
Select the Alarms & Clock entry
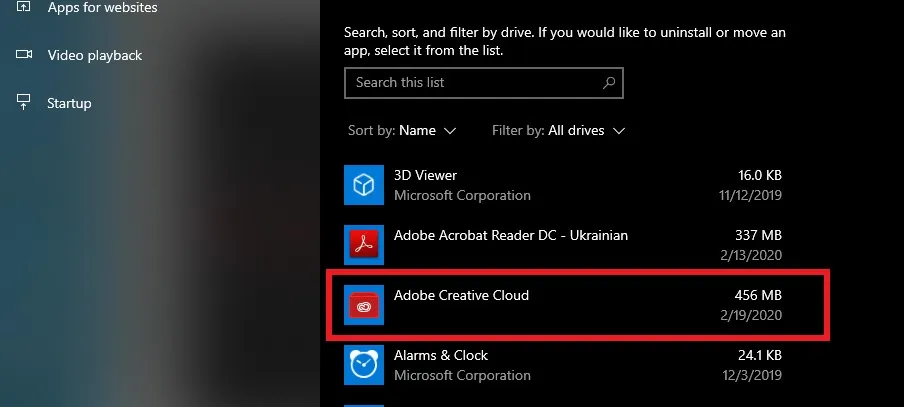coord(563,365)
